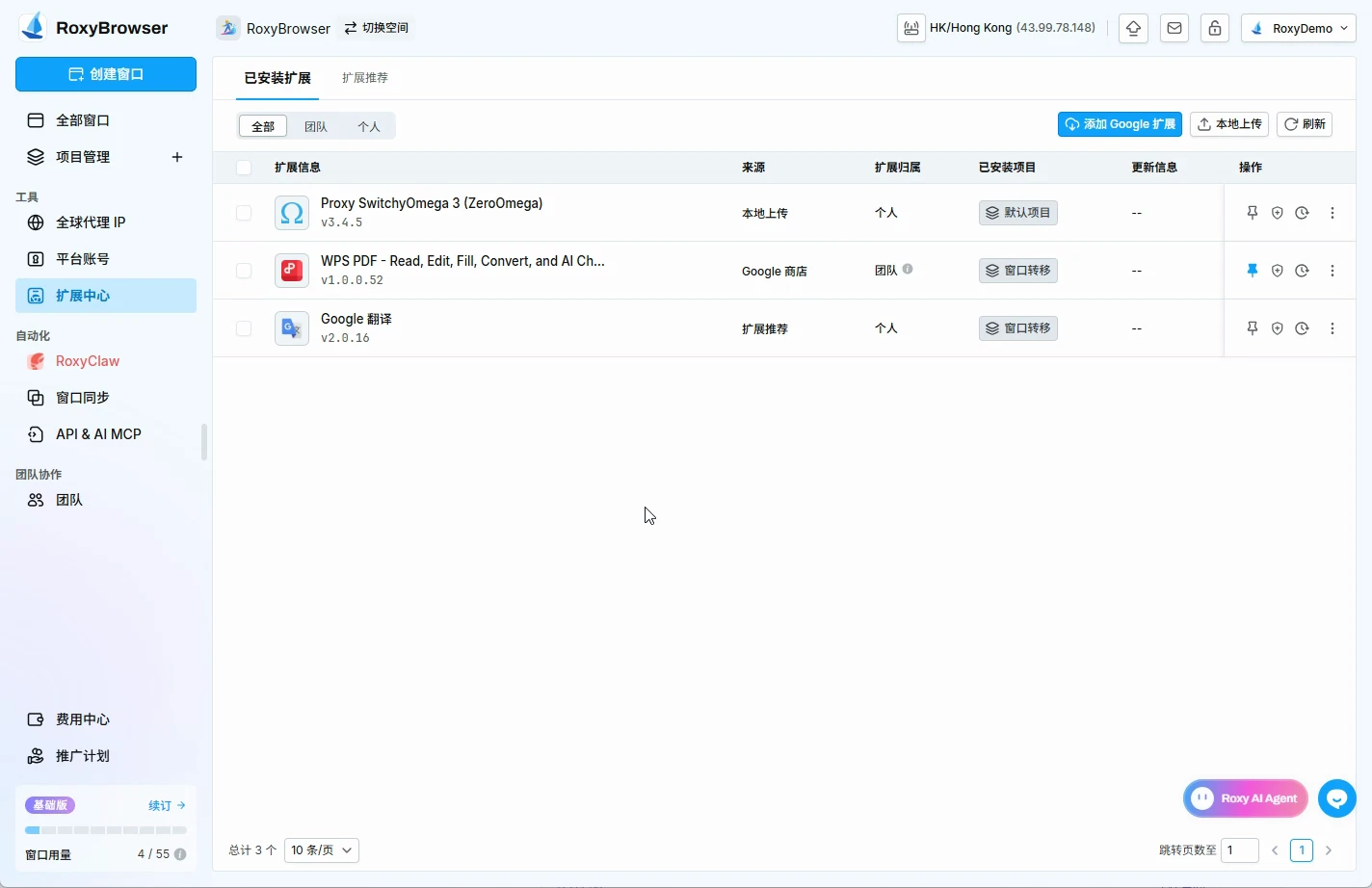
Task: Open the Roxy AI Agent button
Action: click(1245, 798)
